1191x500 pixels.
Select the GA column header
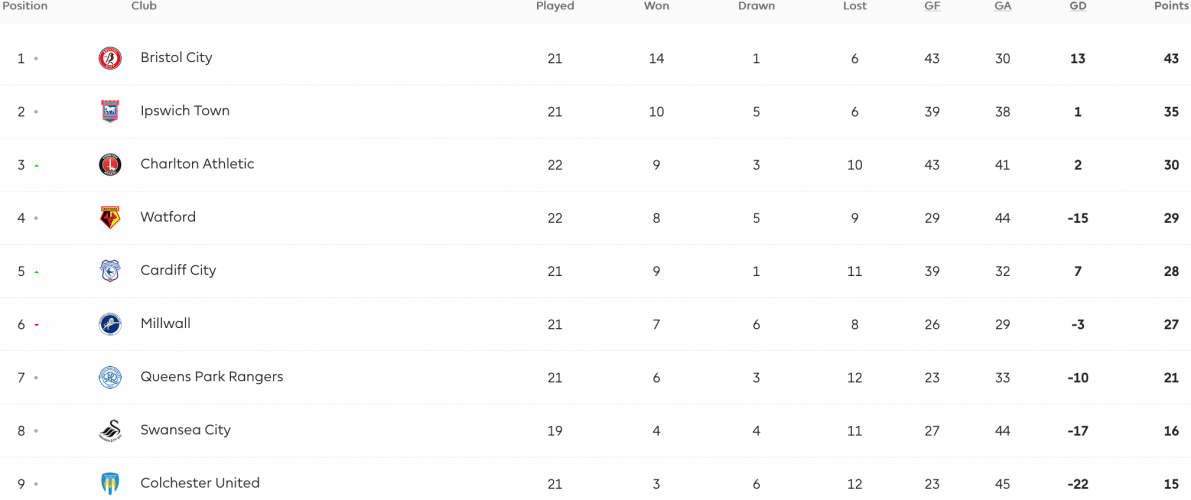tap(1003, 6)
